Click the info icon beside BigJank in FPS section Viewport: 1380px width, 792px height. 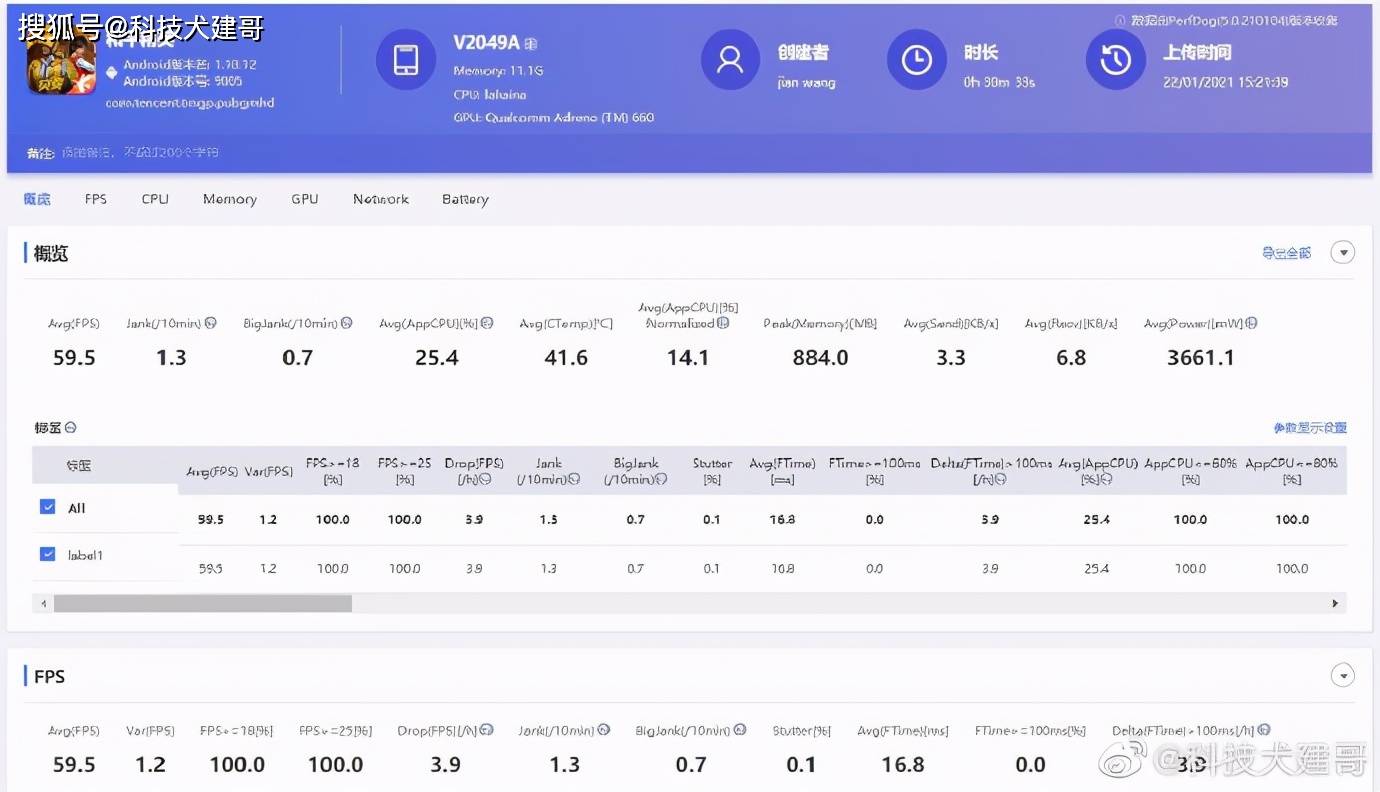pyautogui.click(x=741, y=731)
